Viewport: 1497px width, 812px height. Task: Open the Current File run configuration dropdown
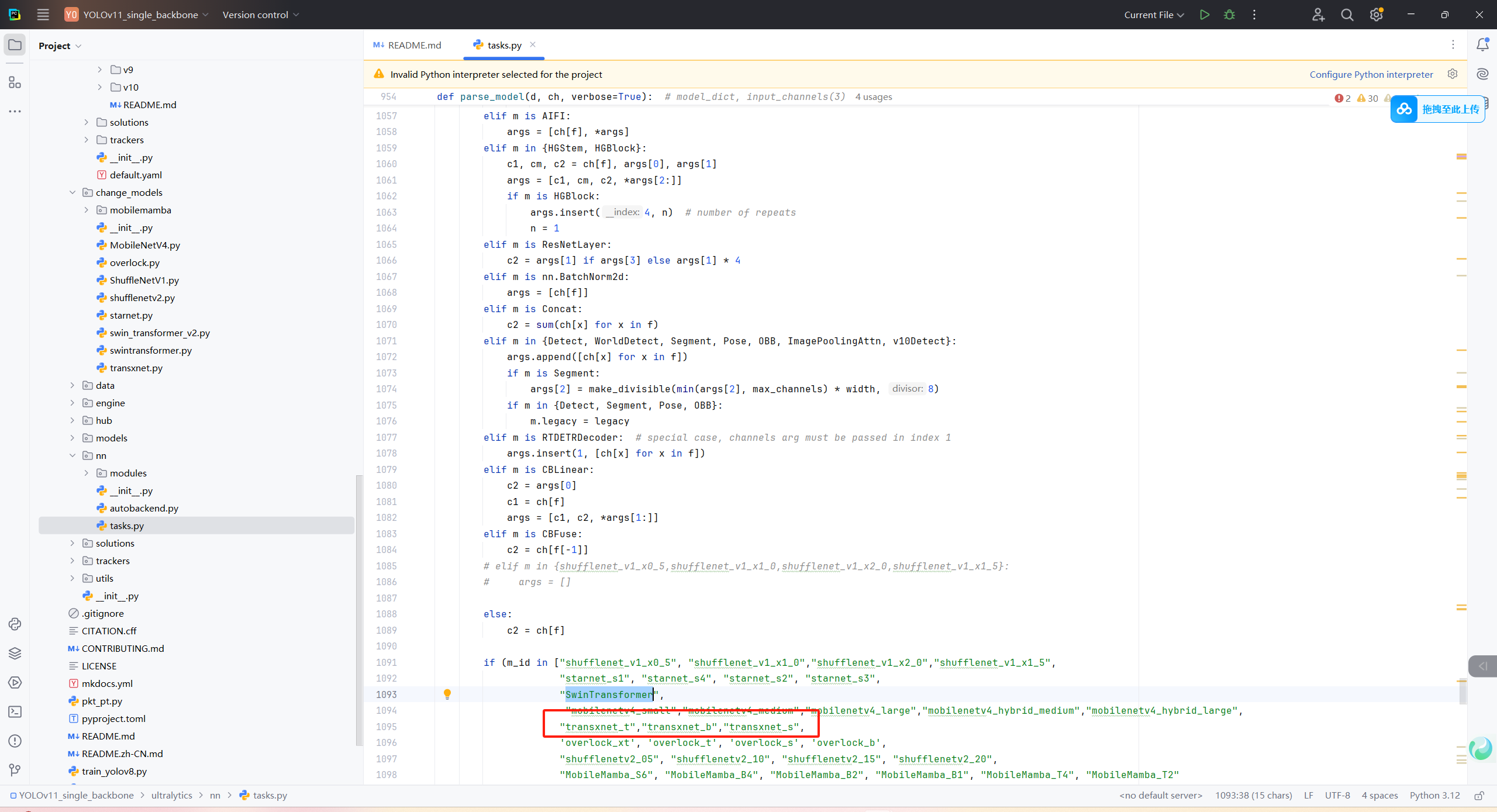pyautogui.click(x=1153, y=15)
